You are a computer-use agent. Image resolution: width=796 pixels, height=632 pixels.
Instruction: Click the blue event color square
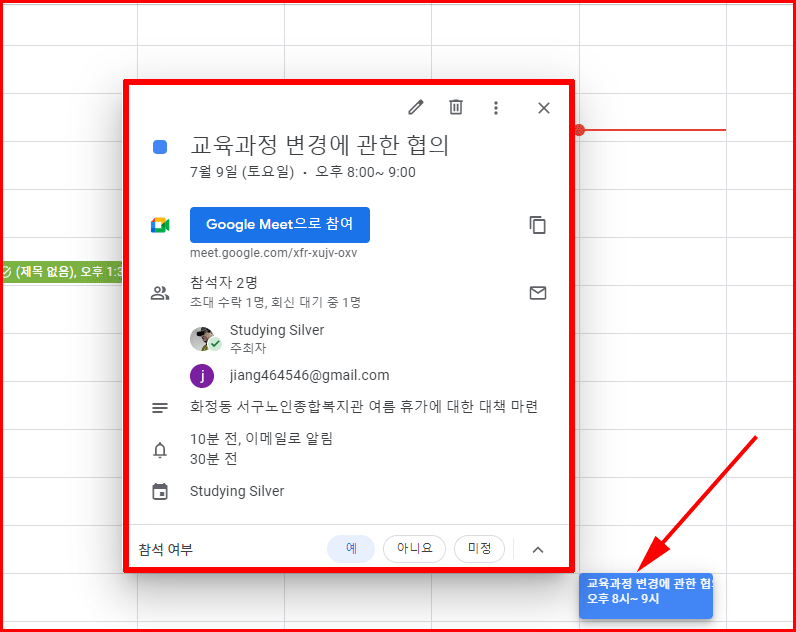(160, 147)
